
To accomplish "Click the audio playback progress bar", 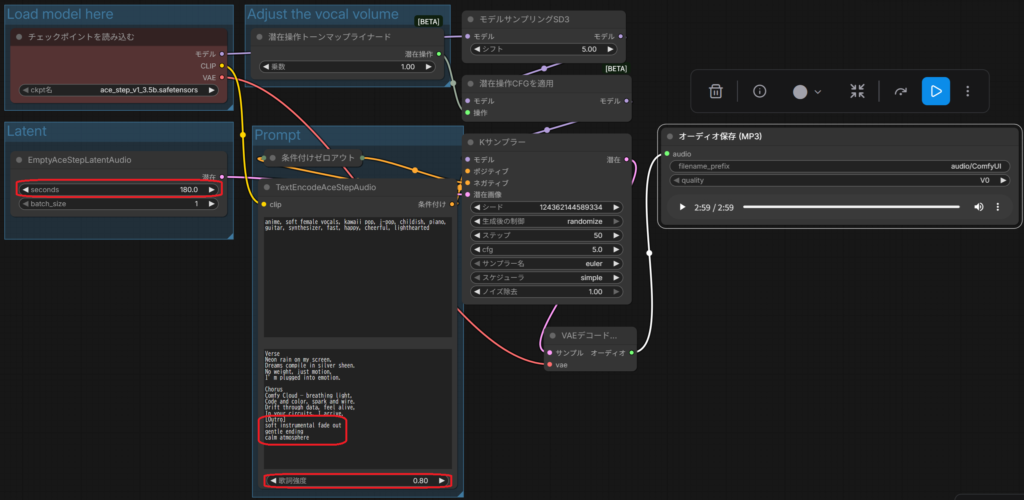I will point(850,207).
